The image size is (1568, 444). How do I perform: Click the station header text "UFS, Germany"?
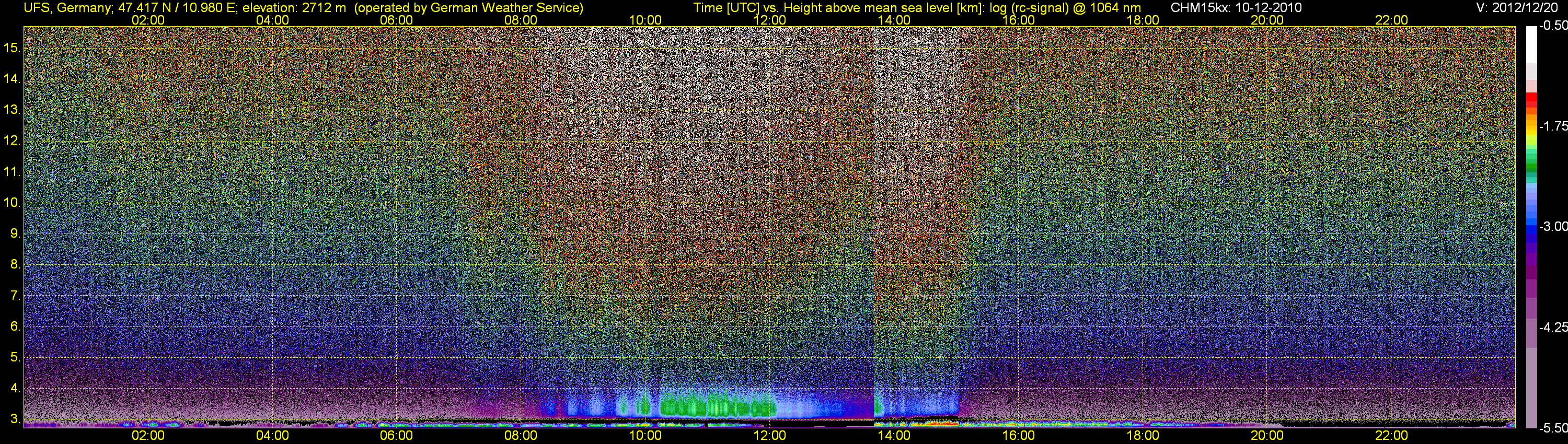coord(67,8)
